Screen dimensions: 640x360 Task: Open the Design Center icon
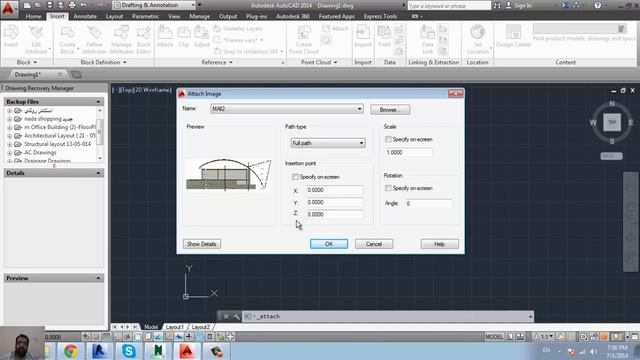pyautogui.click(x=513, y=36)
